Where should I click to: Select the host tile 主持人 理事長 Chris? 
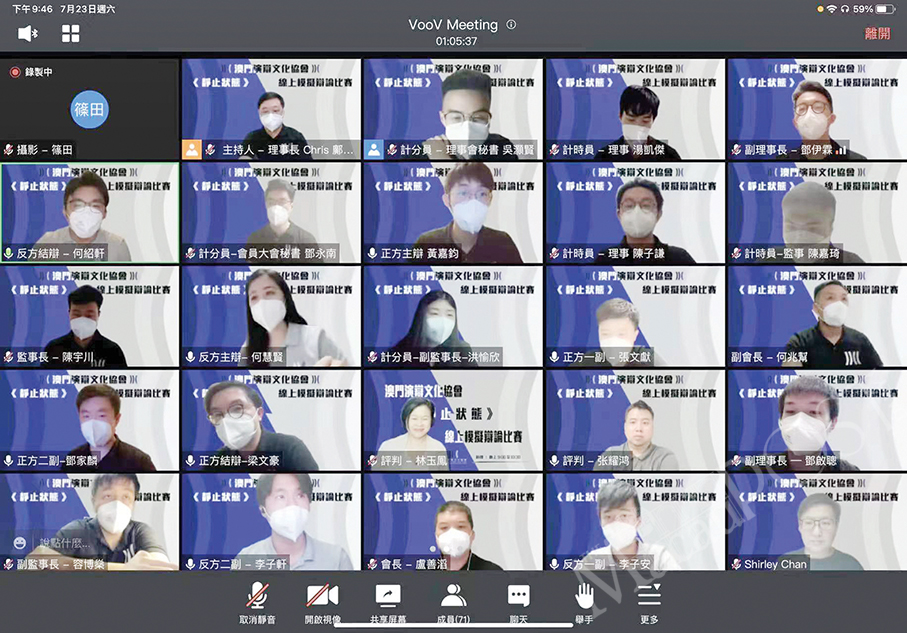tap(270, 108)
